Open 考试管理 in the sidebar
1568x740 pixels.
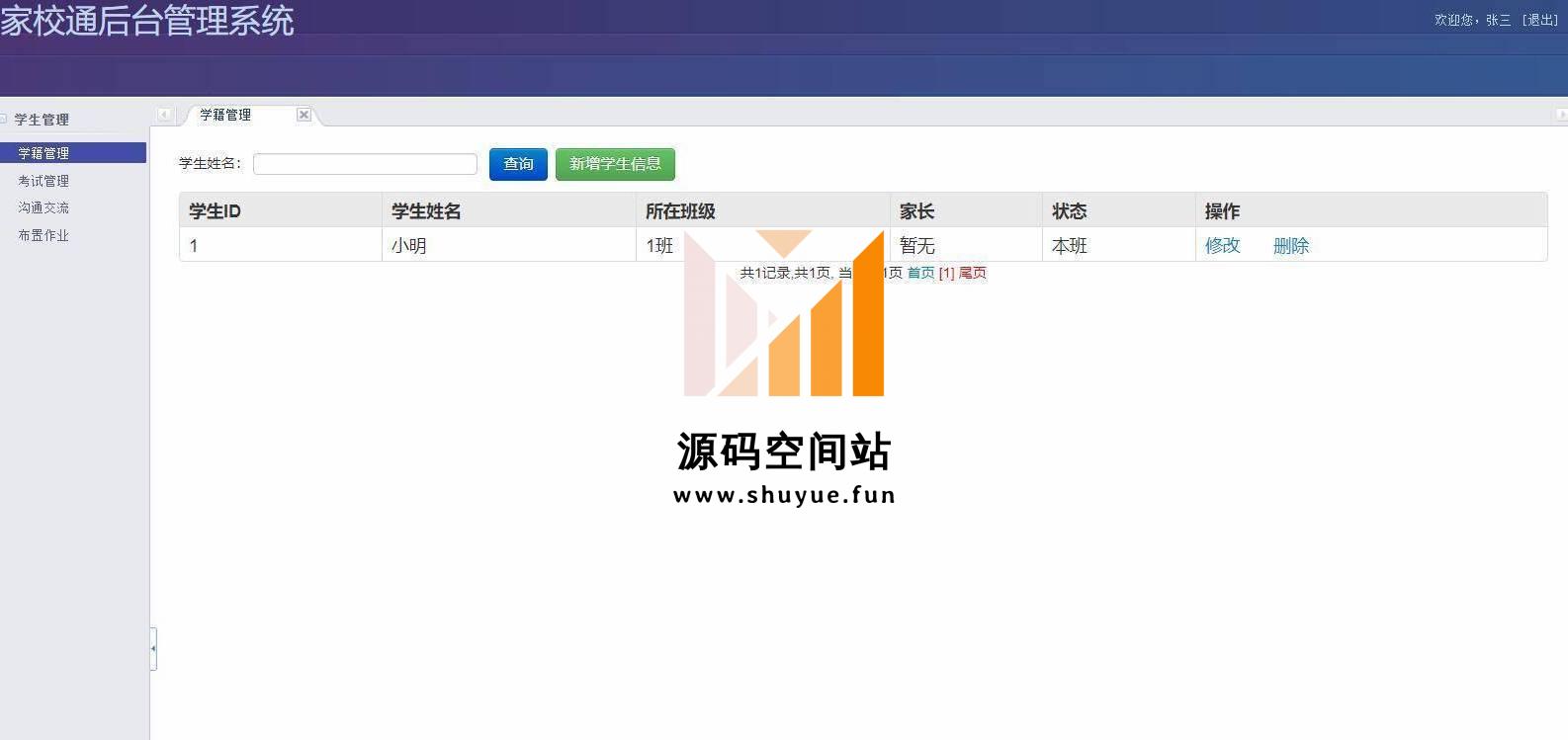[44, 181]
